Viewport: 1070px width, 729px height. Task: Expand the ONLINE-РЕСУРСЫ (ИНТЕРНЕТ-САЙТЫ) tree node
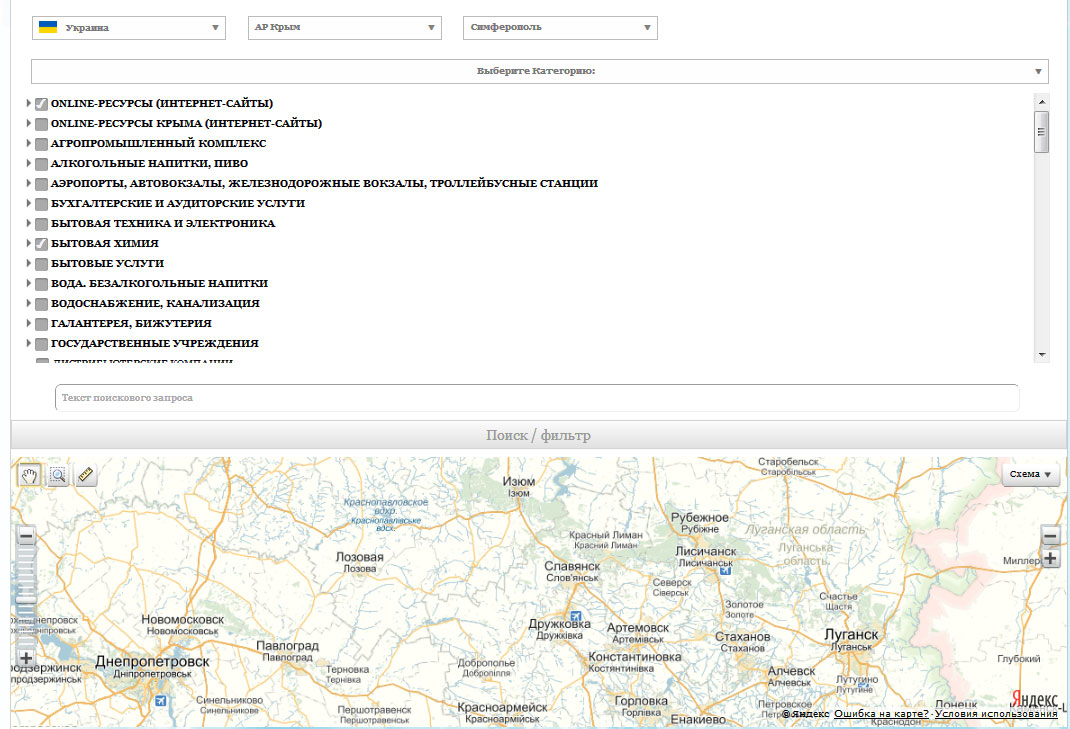coord(29,103)
